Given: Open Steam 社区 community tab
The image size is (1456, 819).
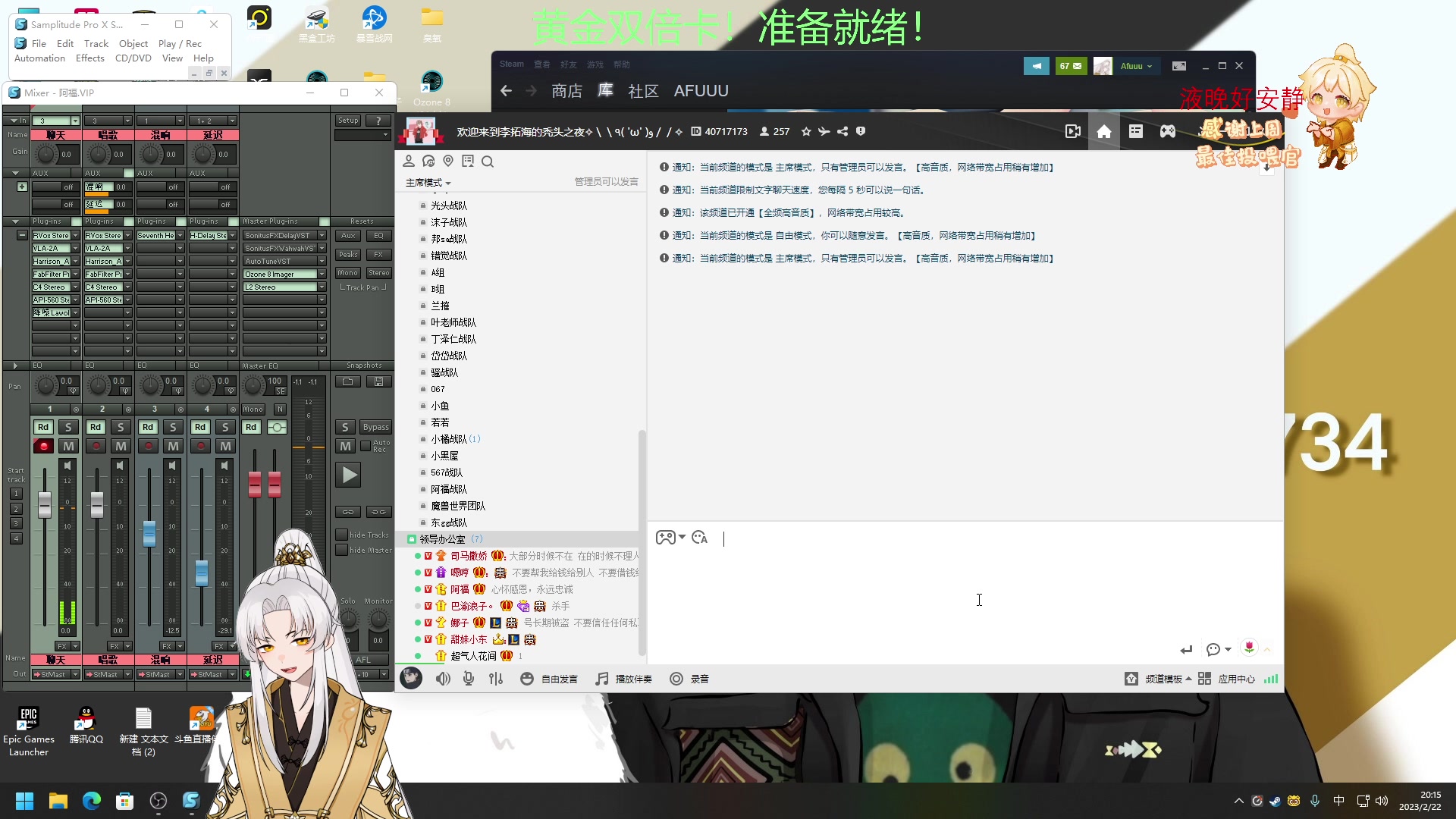Looking at the screenshot, I should click(643, 91).
